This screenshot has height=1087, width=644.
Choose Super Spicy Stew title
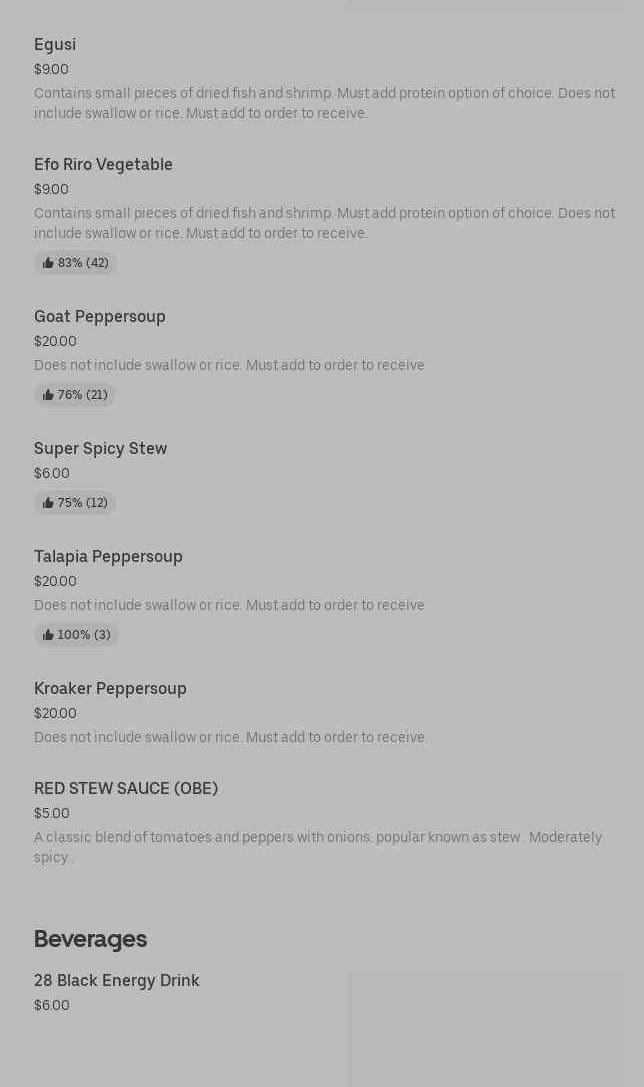pos(100,448)
